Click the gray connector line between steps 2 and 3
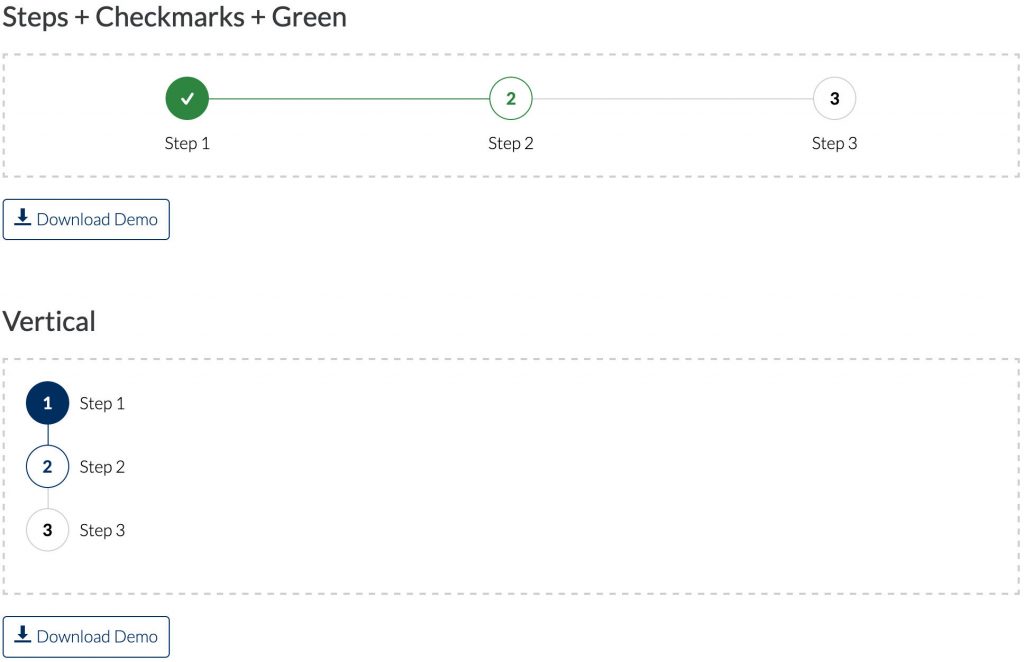The width and height of the screenshot is (1024, 662). click(x=673, y=99)
